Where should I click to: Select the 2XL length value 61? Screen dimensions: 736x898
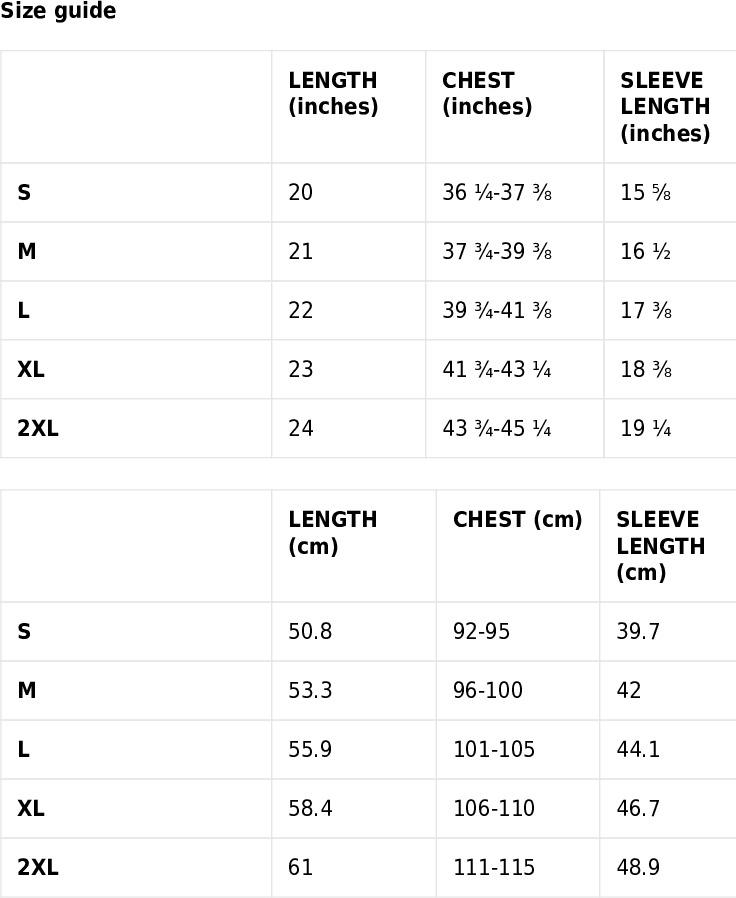click(x=301, y=867)
